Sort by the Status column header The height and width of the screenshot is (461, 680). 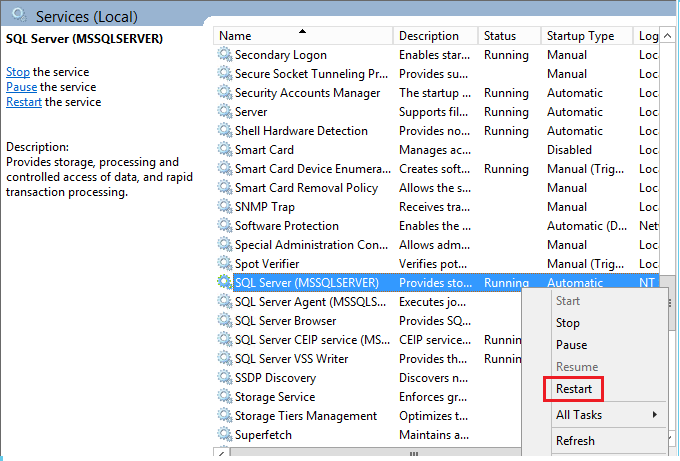point(510,36)
